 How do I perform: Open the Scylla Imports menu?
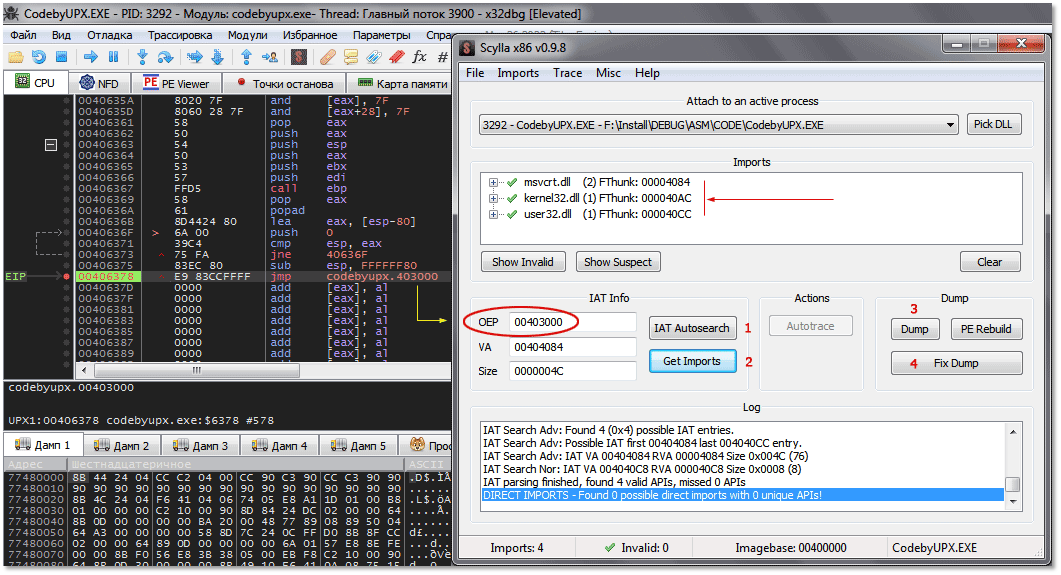coord(518,73)
